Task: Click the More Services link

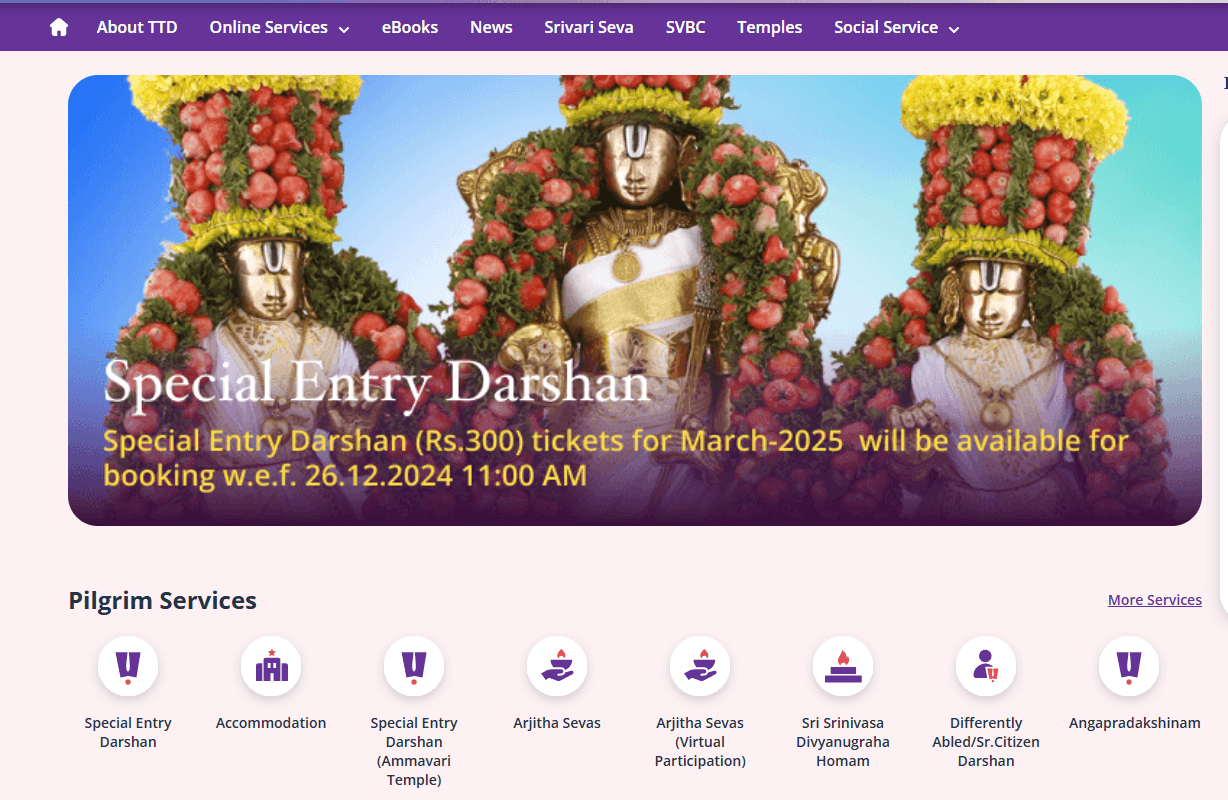Action: click(x=1154, y=600)
